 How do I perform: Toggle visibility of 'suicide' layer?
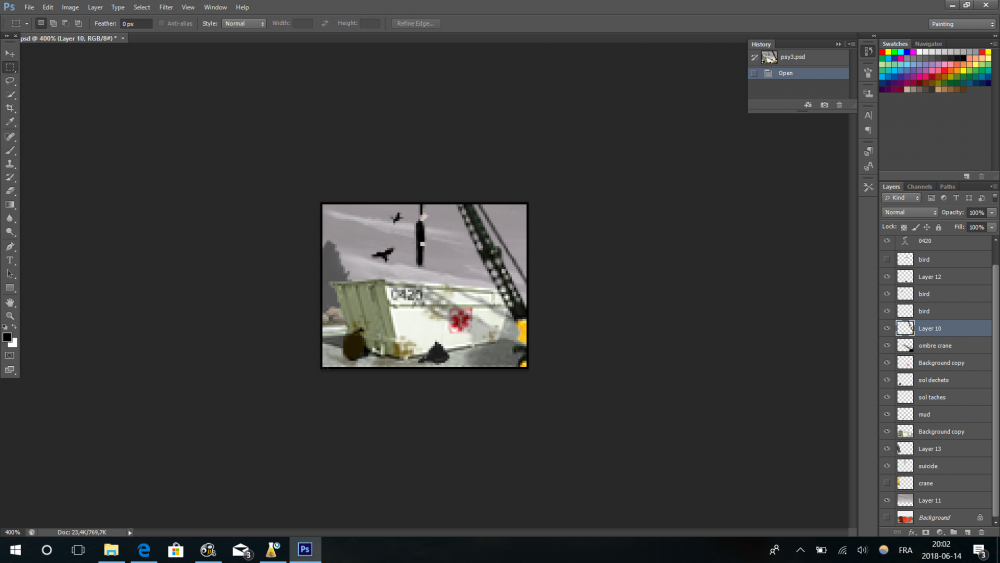(x=886, y=466)
